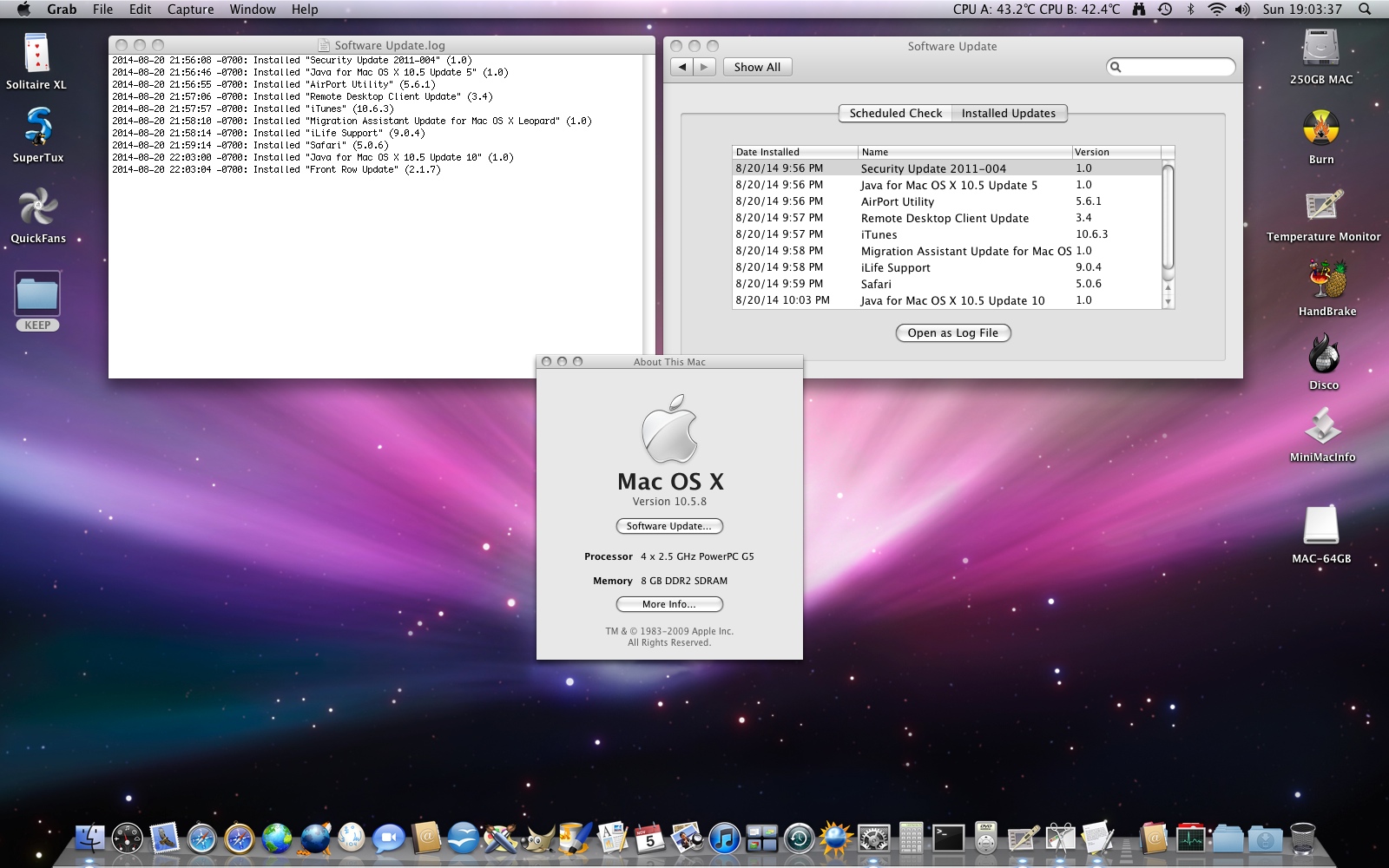Open System Preferences gear icon in Dock

[x=873, y=838]
